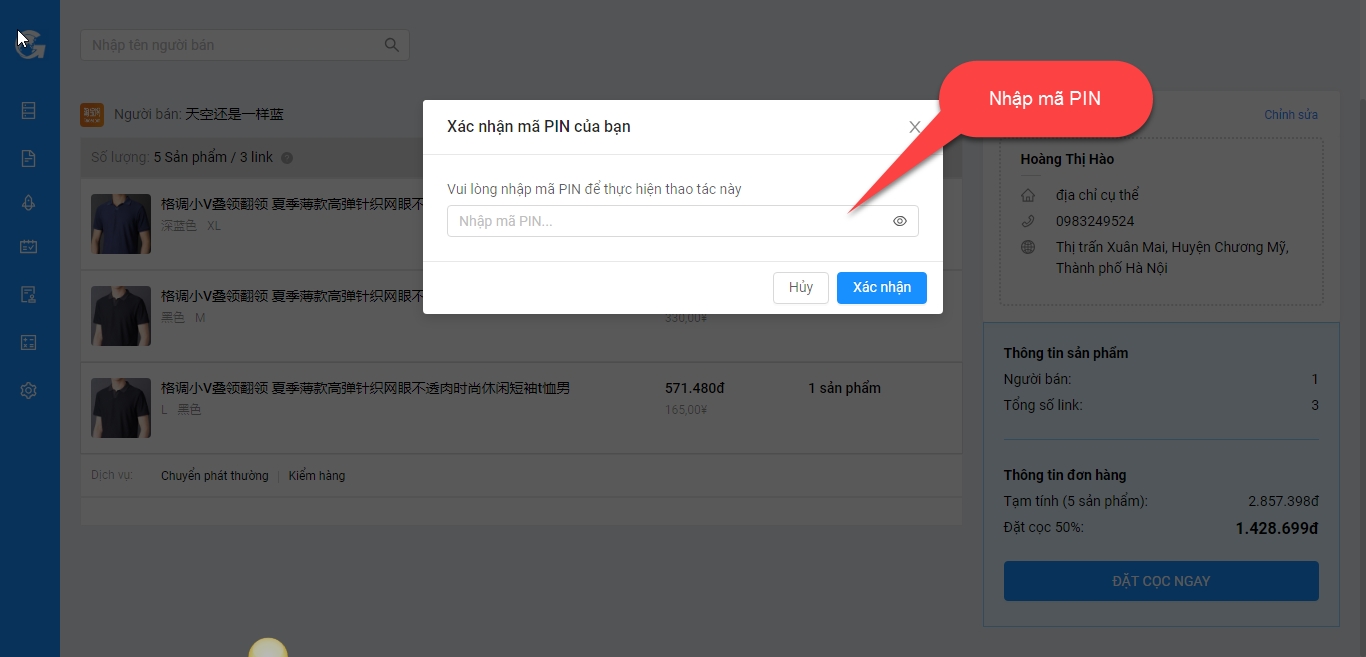Open the settings gear in left sidebar
This screenshot has height=657, width=1366.
[x=29, y=391]
